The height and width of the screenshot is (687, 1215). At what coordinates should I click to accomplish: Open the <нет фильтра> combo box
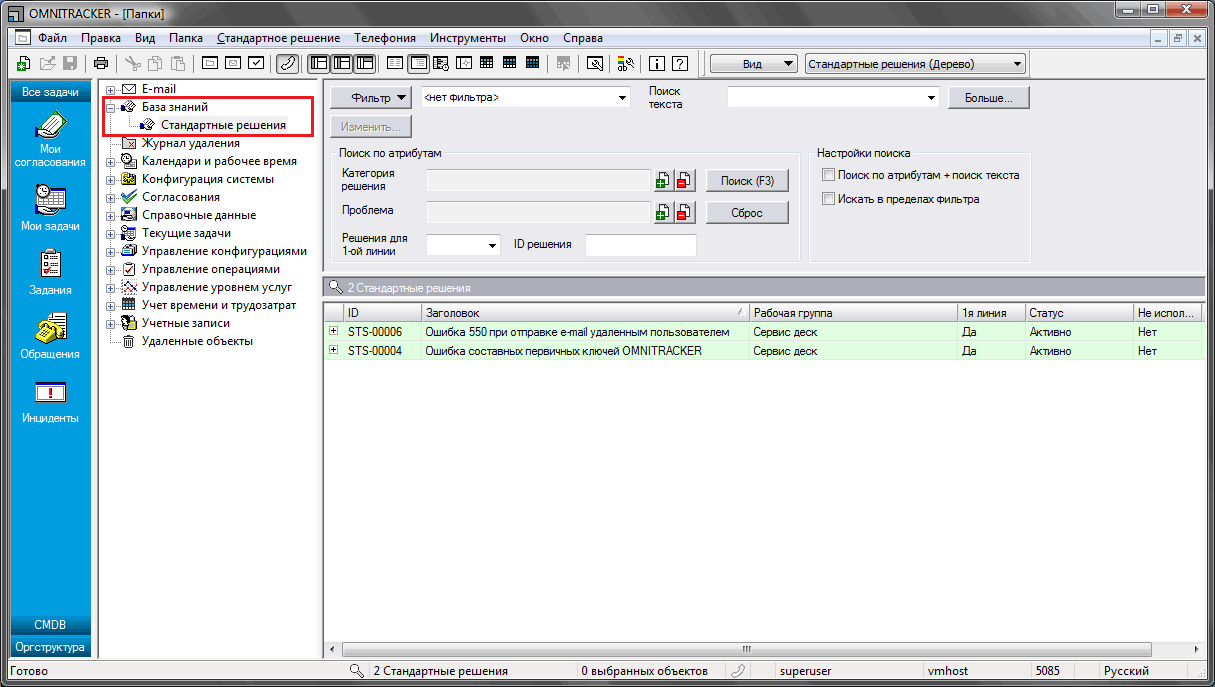click(525, 98)
